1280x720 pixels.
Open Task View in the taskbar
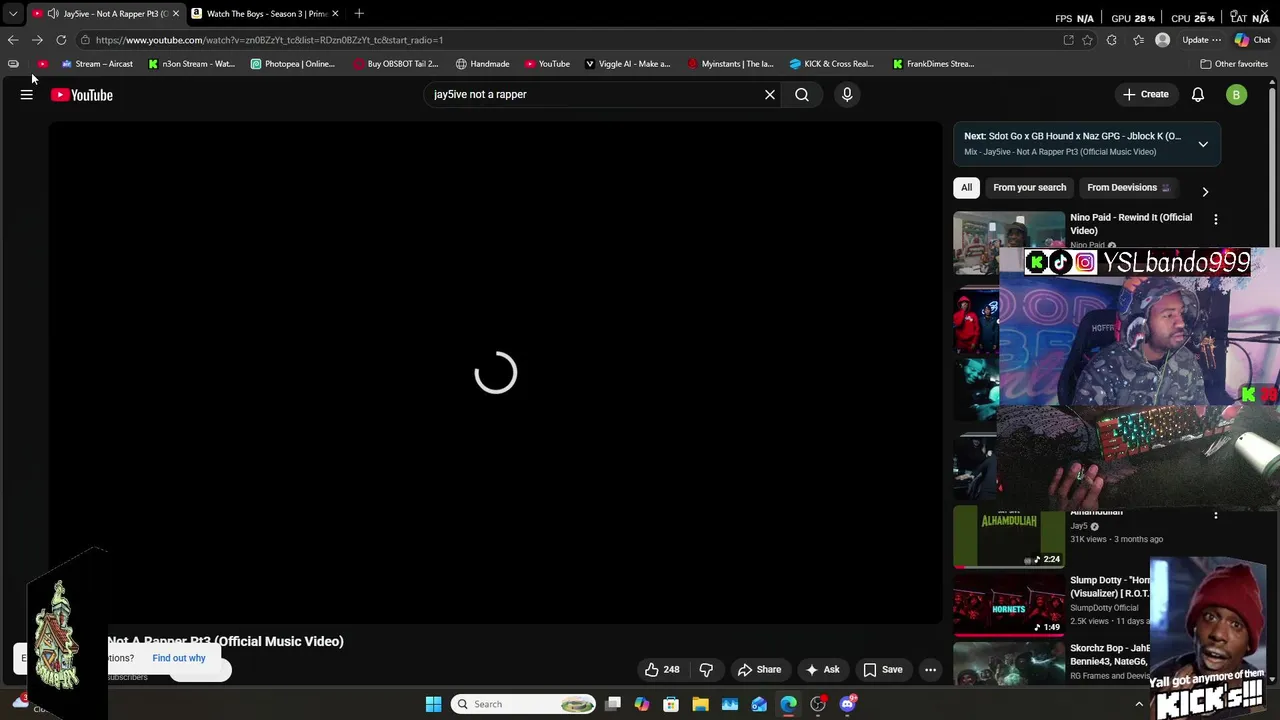pyautogui.click(x=613, y=704)
